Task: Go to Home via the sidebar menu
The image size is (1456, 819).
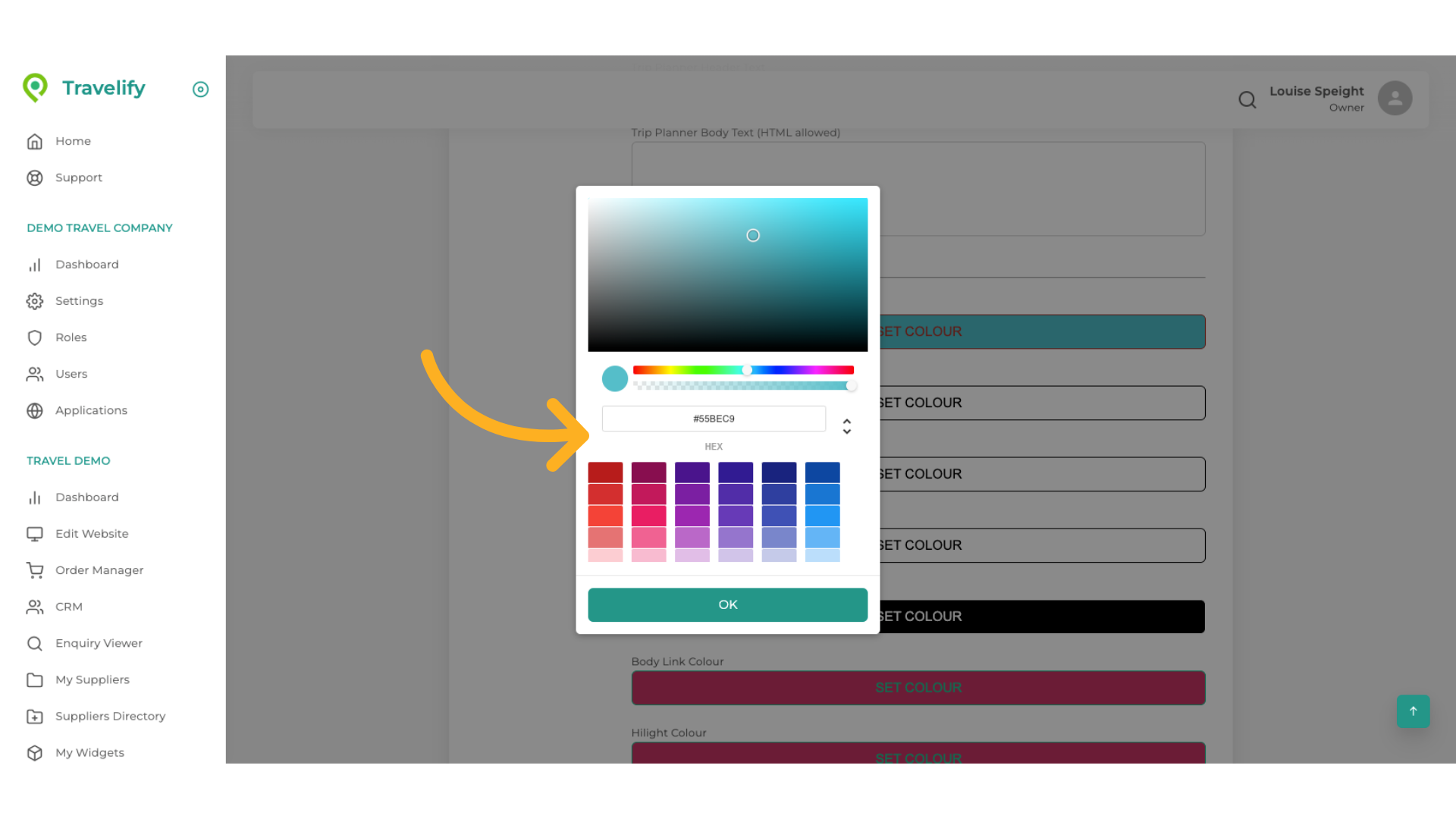Action: pos(73,141)
